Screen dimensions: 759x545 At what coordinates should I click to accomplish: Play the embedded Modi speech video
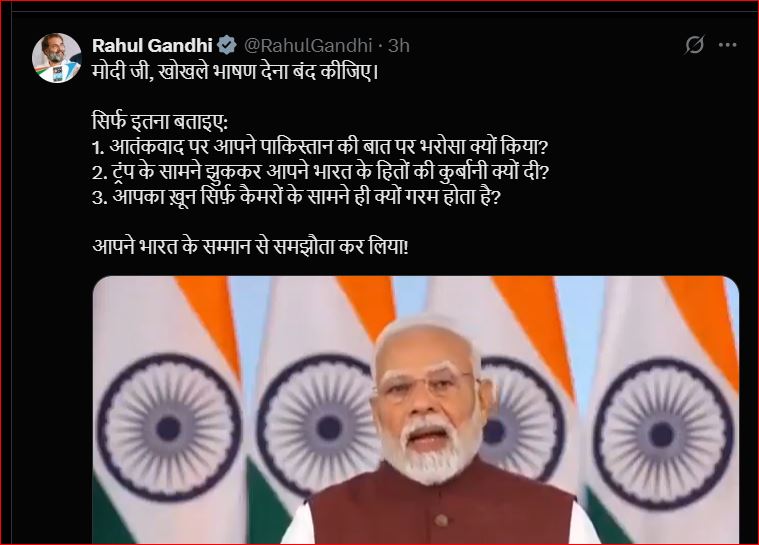416,410
